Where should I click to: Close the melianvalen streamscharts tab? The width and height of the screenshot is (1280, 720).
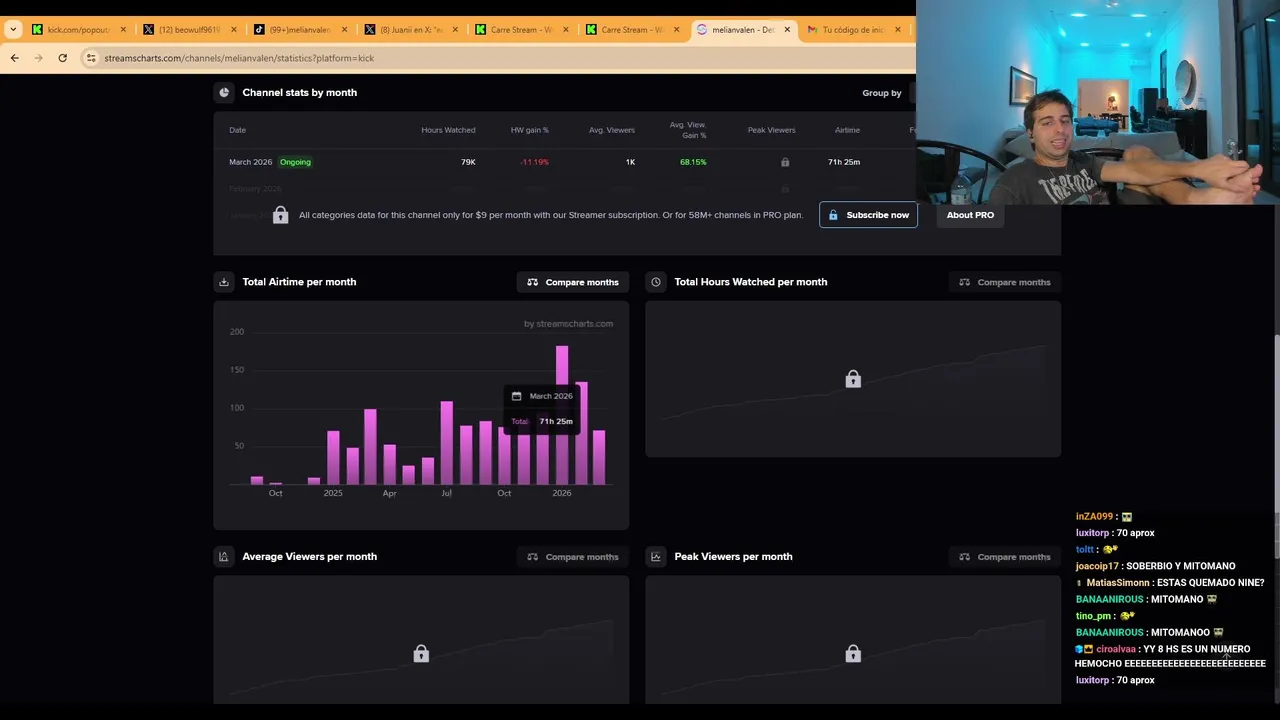[787, 30]
